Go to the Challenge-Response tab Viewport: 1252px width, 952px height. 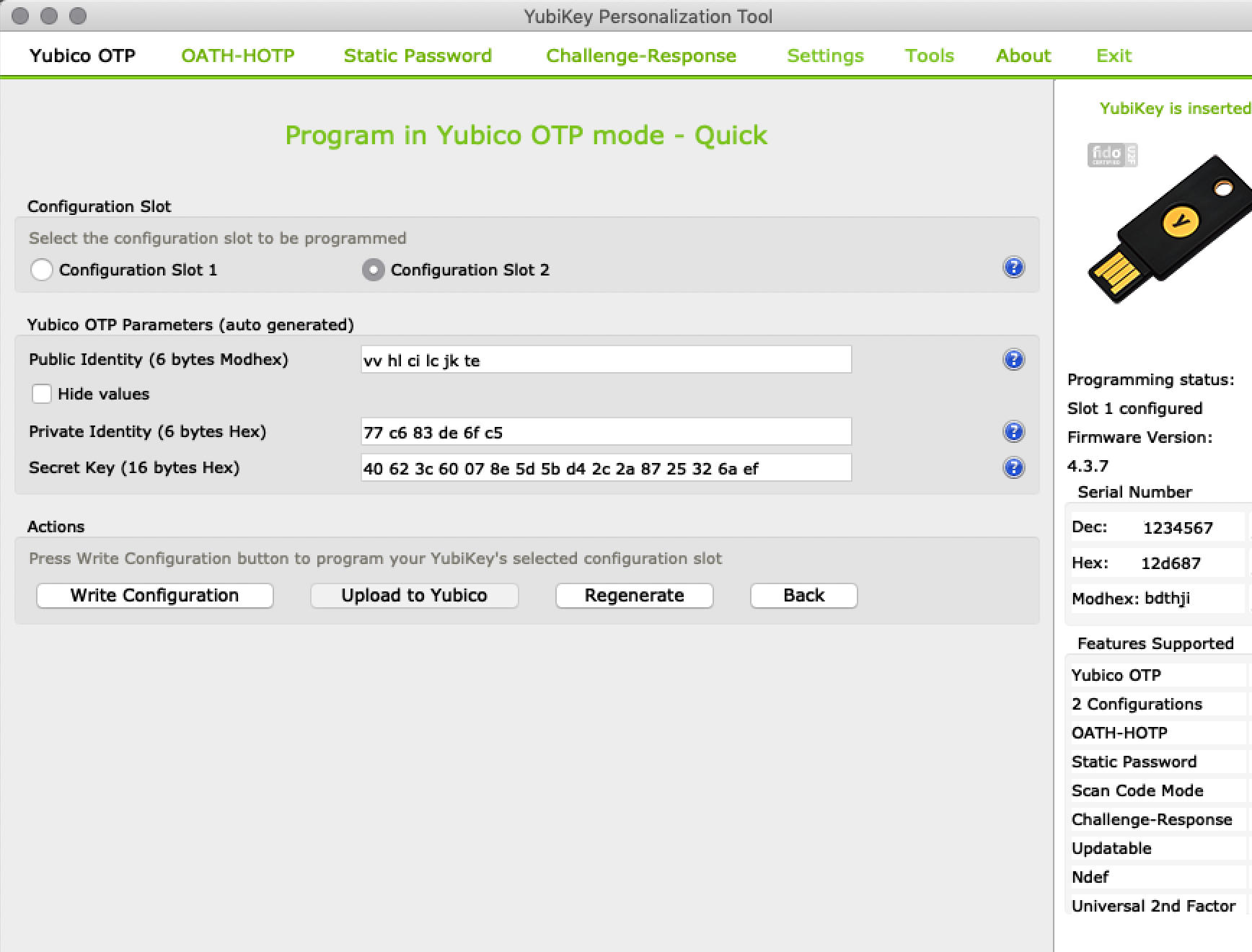pyautogui.click(x=640, y=56)
